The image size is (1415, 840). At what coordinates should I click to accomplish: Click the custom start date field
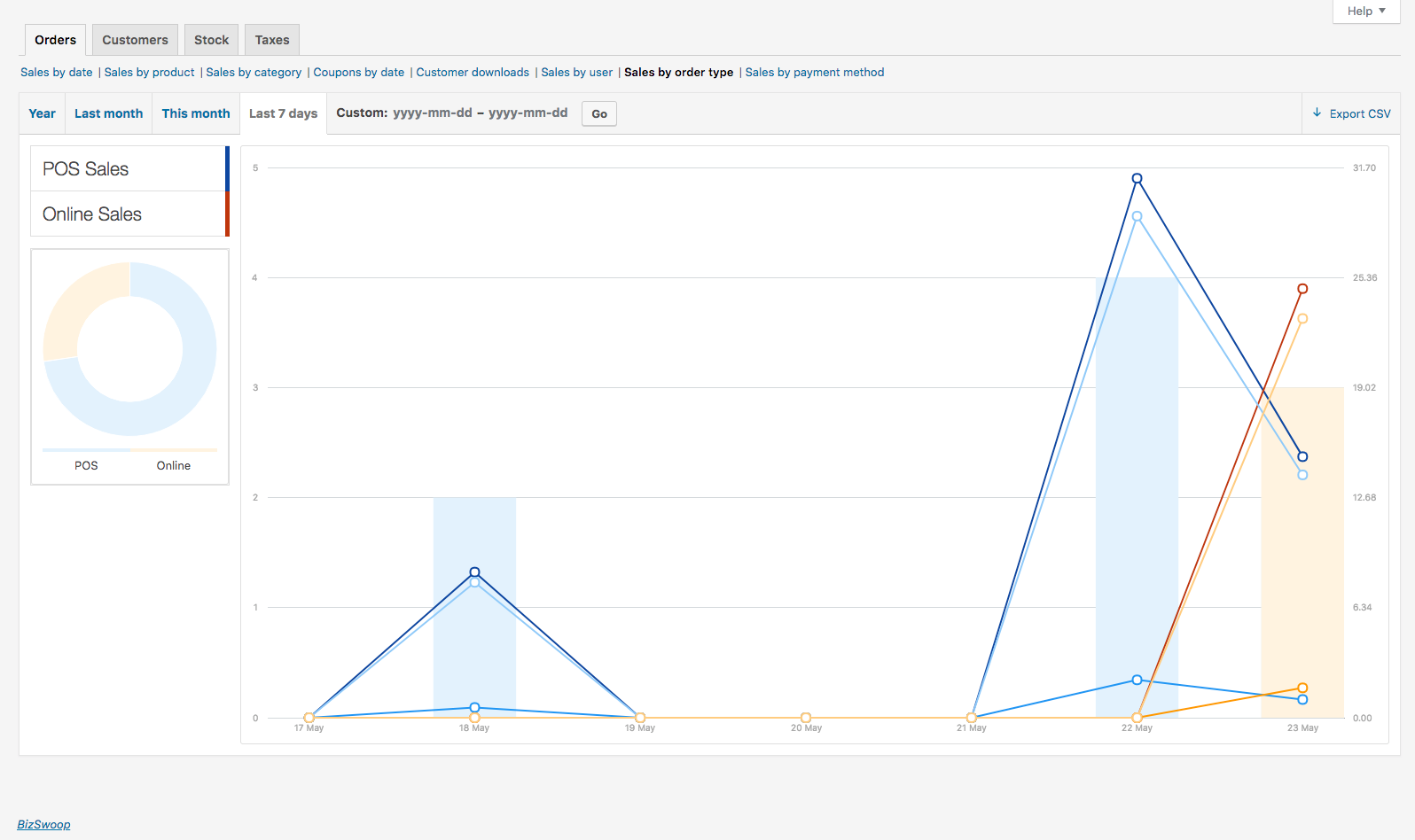[x=433, y=113]
